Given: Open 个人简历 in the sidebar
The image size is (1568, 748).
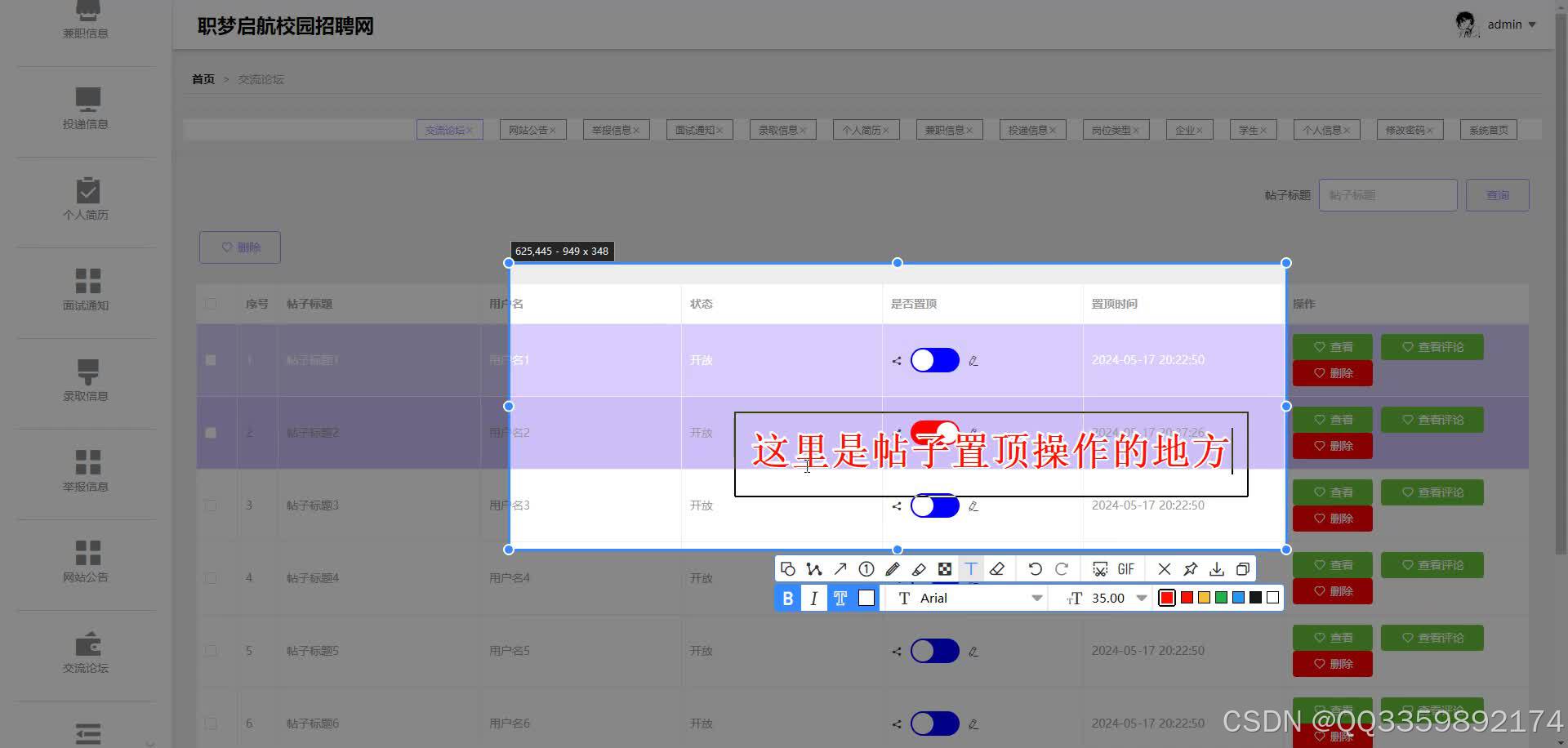Looking at the screenshot, I should 86,199.
